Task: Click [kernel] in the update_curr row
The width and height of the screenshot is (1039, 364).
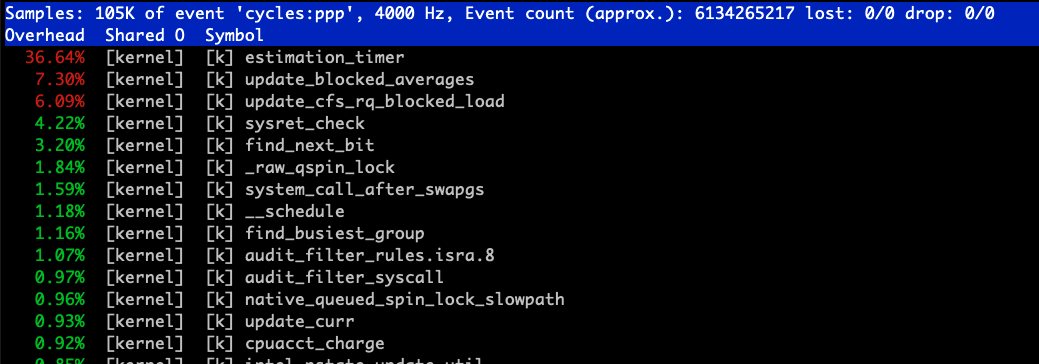Action: click(144, 322)
